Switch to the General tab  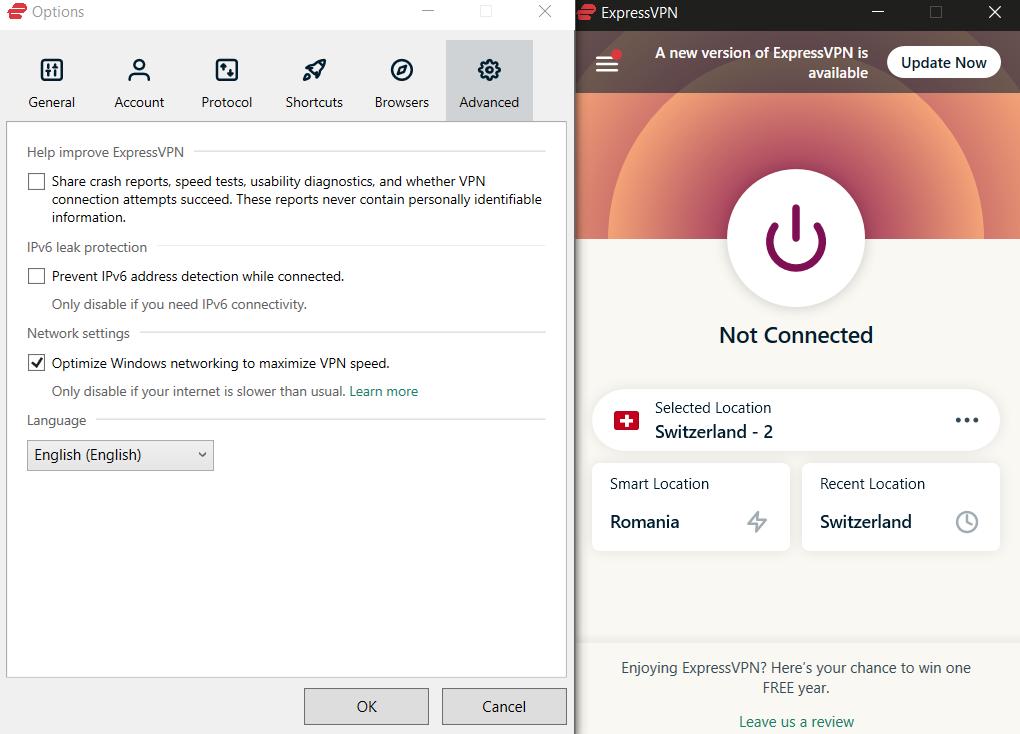(x=51, y=80)
